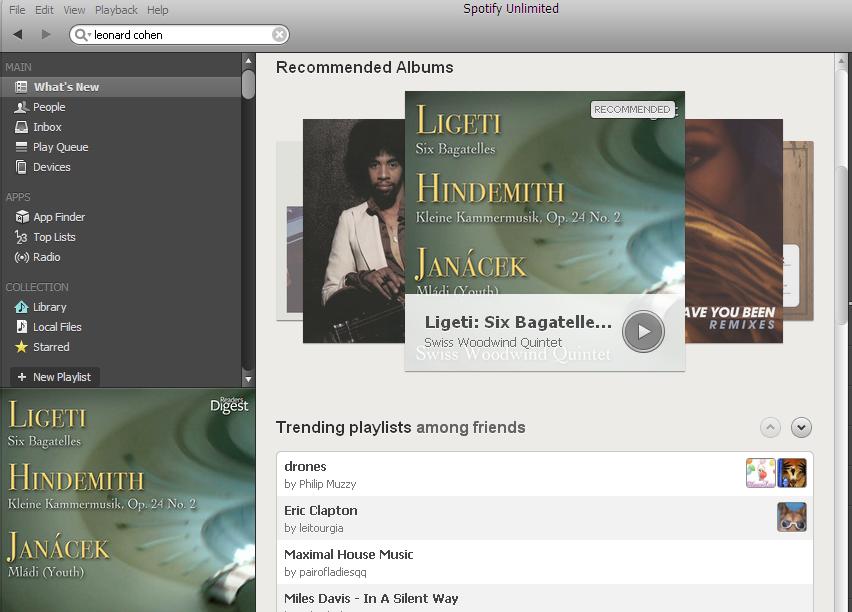
Task: Click the friend avatar on Eric Clapton row
Action: pos(792,517)
